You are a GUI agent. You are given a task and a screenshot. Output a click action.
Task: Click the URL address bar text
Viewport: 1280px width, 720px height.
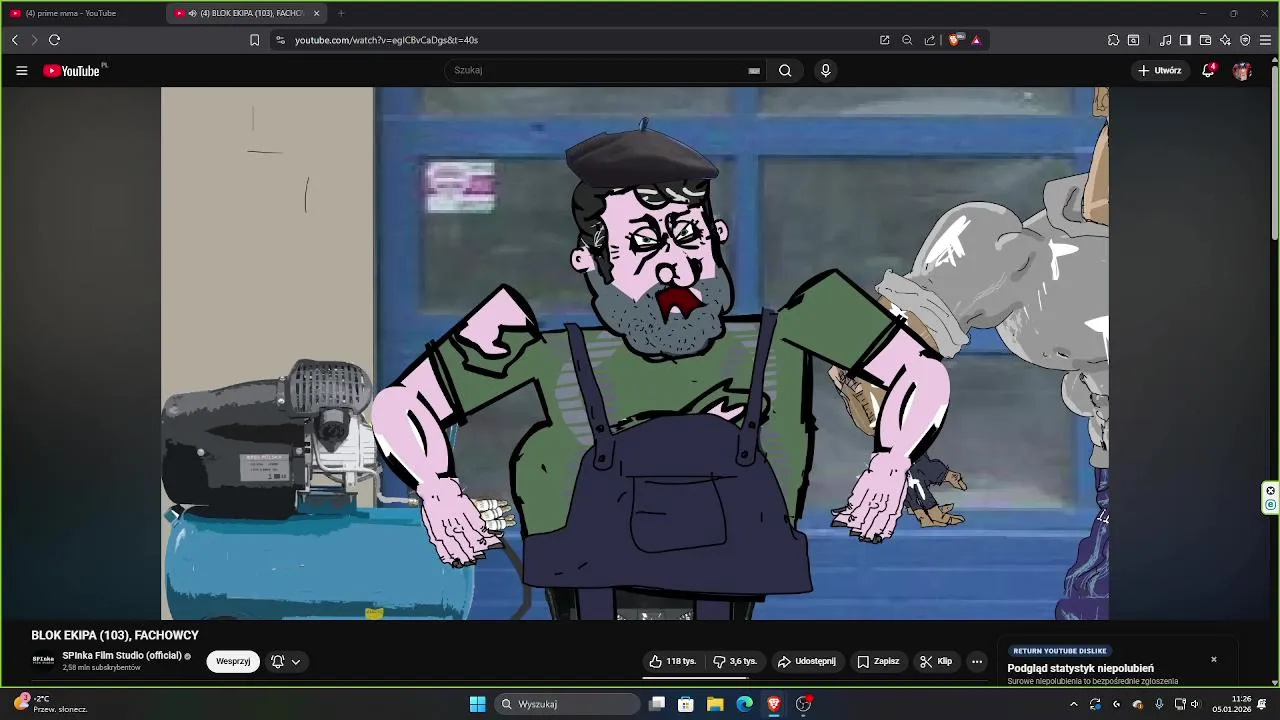(x=386, y=40)
